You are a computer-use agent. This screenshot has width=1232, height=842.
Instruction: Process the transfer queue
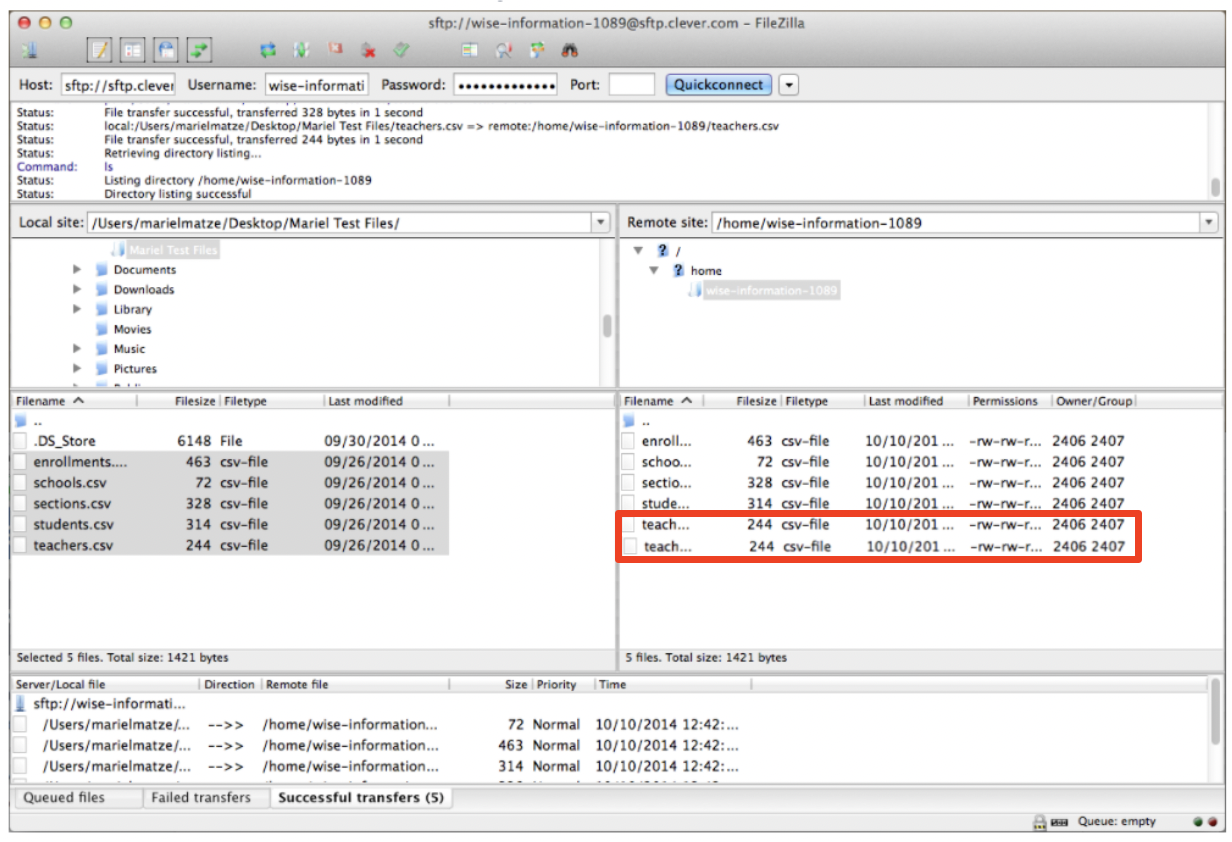301,48
